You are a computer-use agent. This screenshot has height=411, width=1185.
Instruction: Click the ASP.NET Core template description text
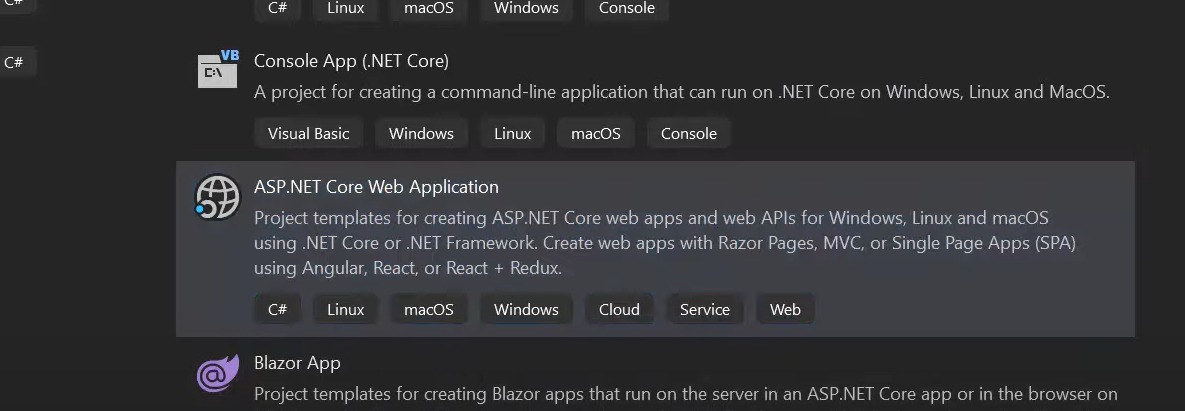[x=665, y=243]
